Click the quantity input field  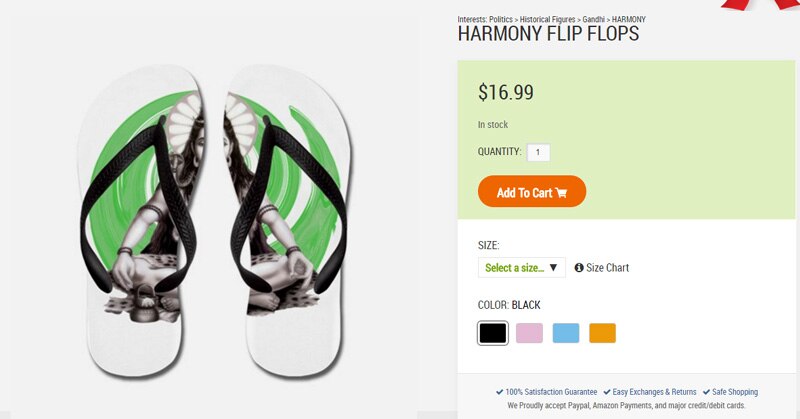538,152
